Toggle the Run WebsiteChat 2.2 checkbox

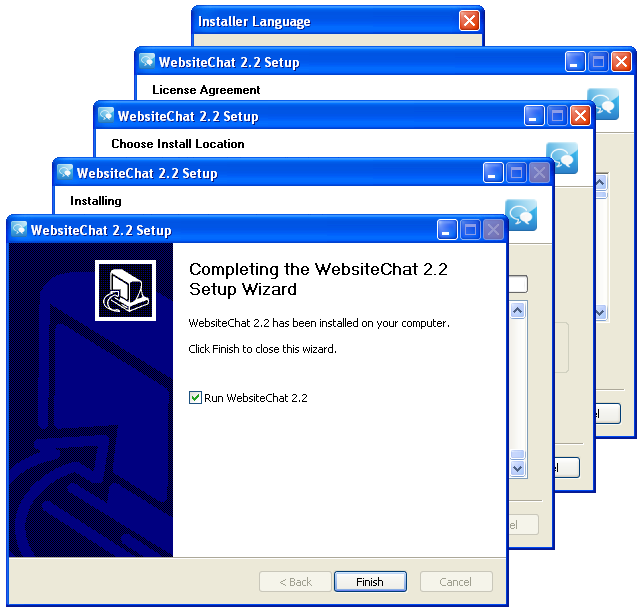195,397
